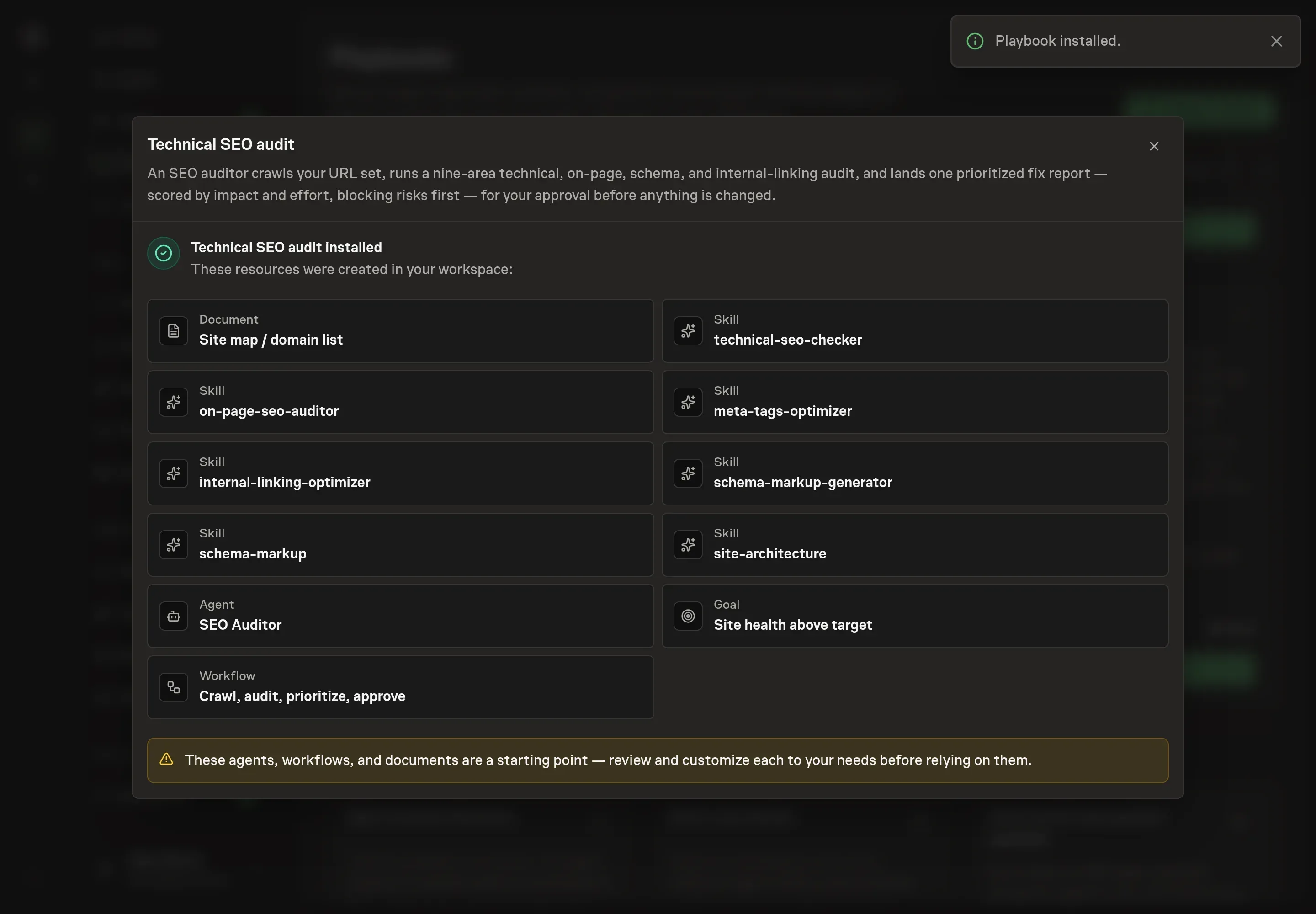
Task: Click the meta-tags-optimizer skill icon
Action: tap(688, 402)
